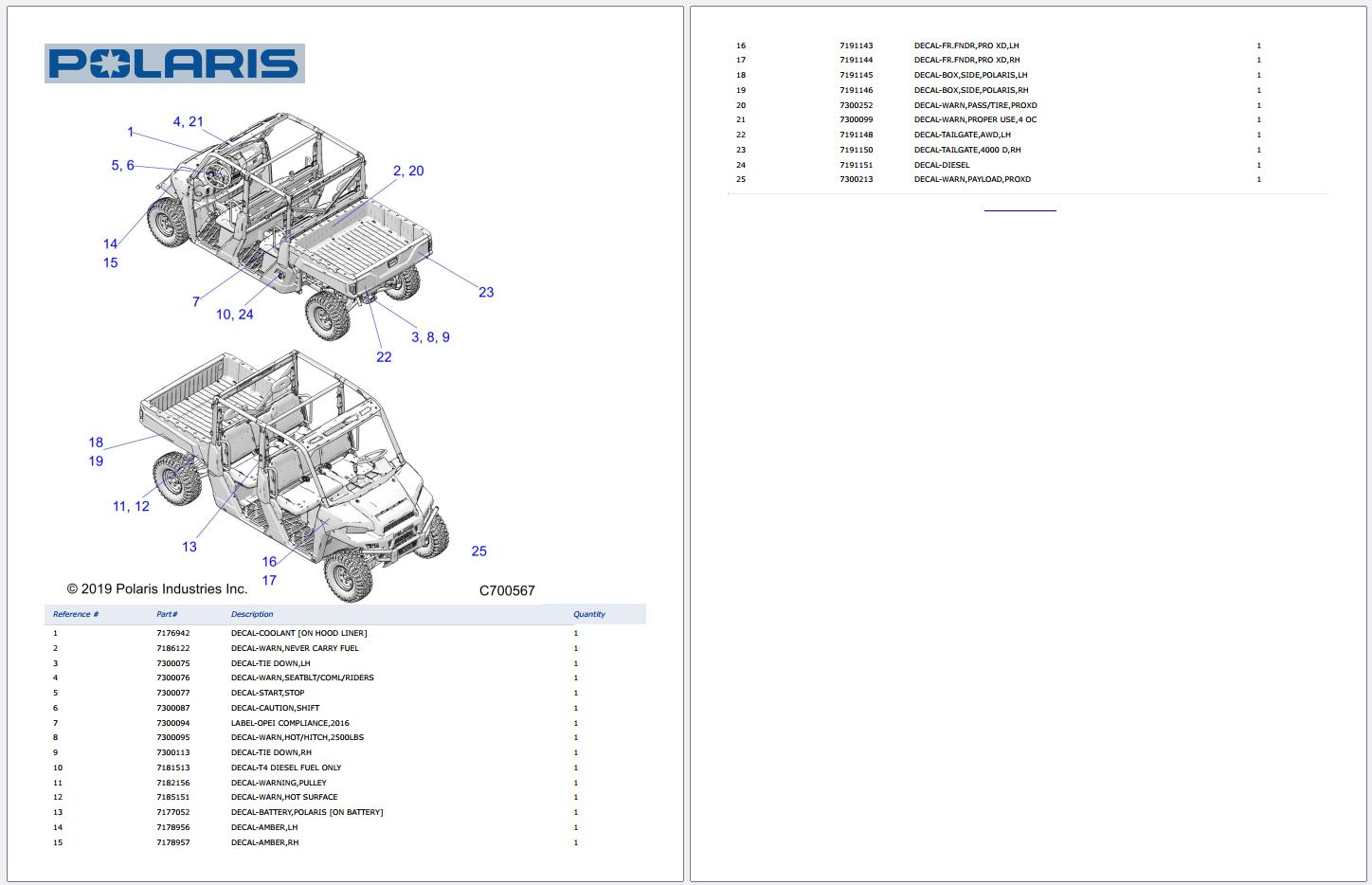Select part number 7300076
Viewport: 1372px width, 885px height.
coord(173,677)
